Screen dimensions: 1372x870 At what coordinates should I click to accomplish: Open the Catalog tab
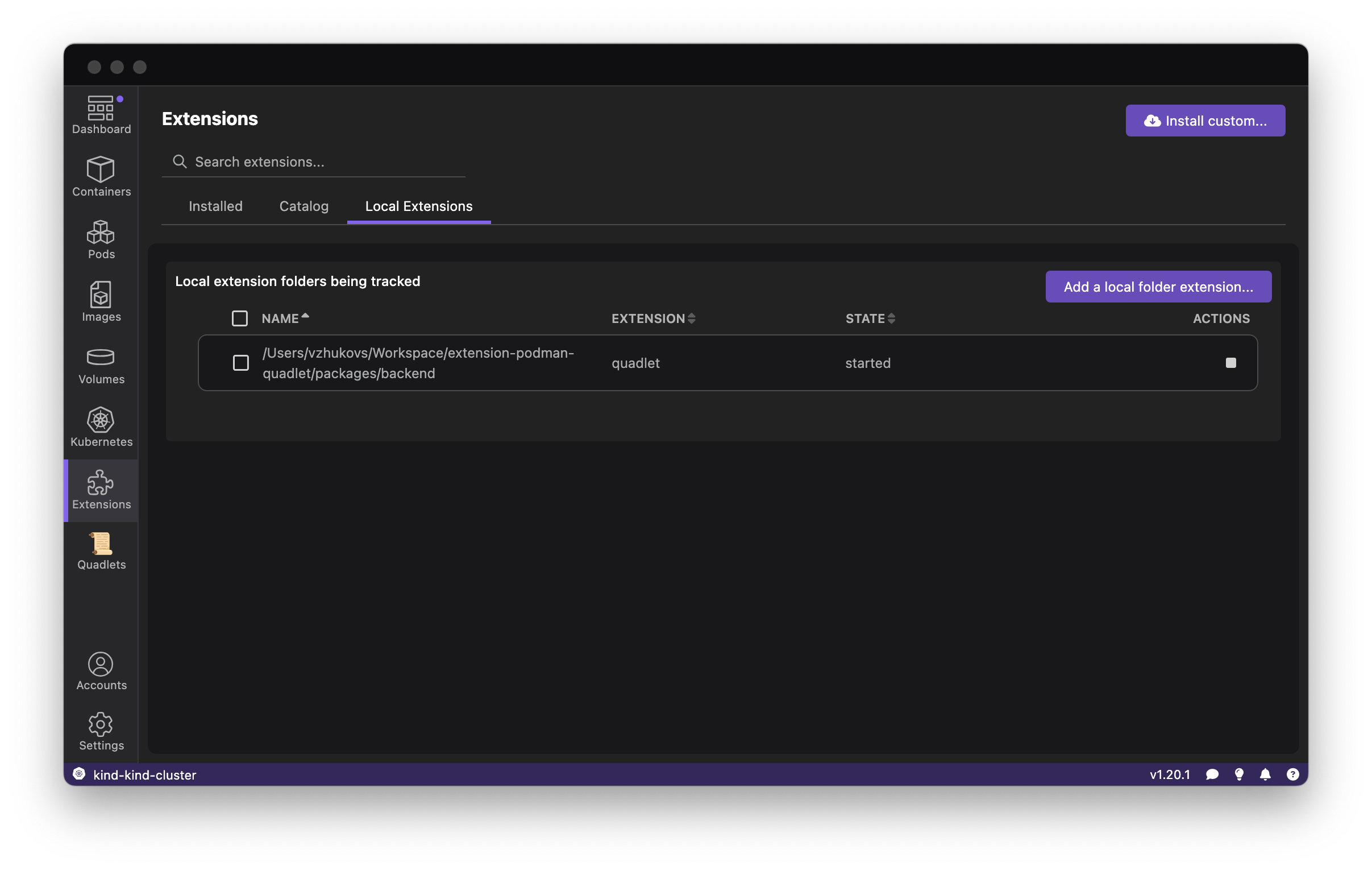303,206
